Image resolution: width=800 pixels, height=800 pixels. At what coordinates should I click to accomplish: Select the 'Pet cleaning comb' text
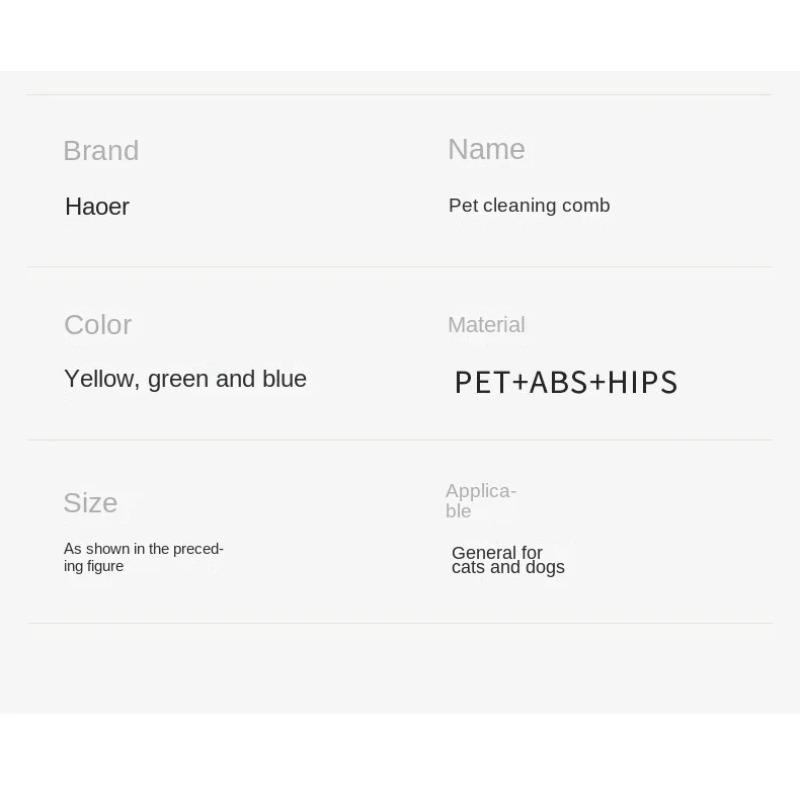pos(529,206)
